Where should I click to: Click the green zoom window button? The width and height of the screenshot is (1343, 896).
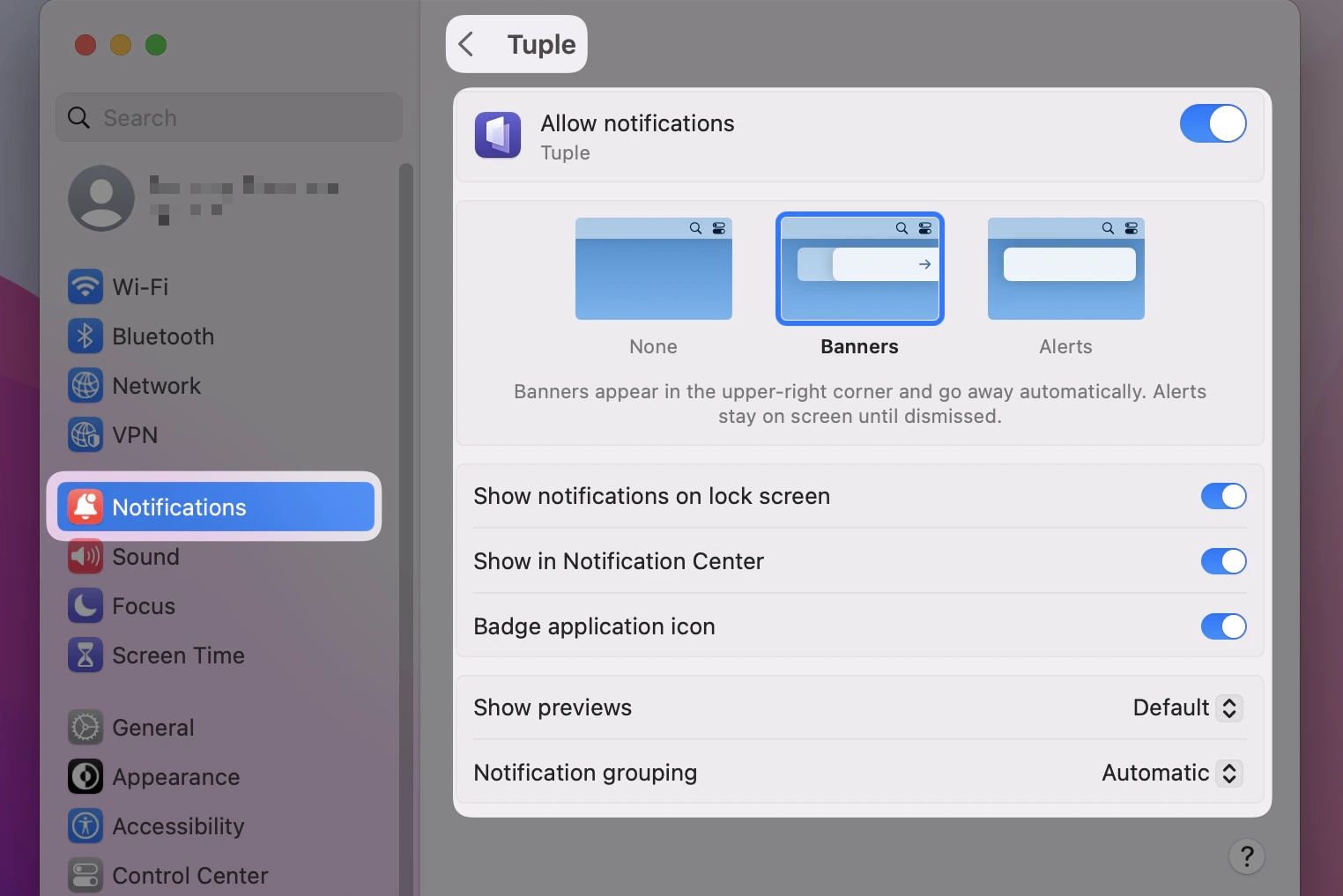[156, 45]
